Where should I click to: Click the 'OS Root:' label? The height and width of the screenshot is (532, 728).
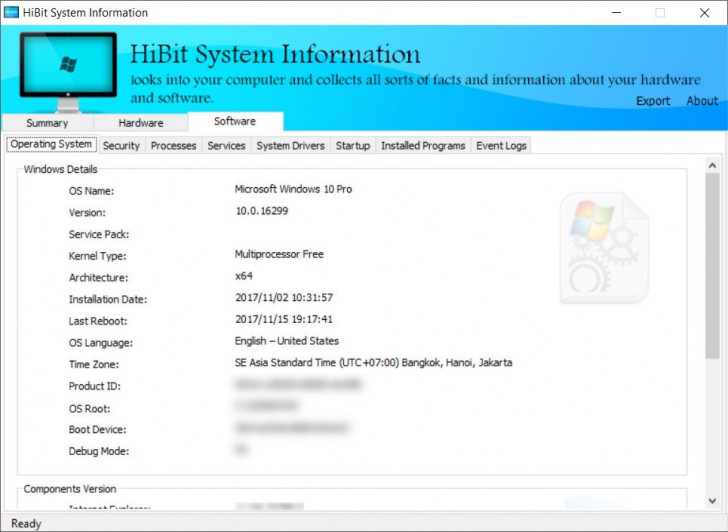point(90,409)
